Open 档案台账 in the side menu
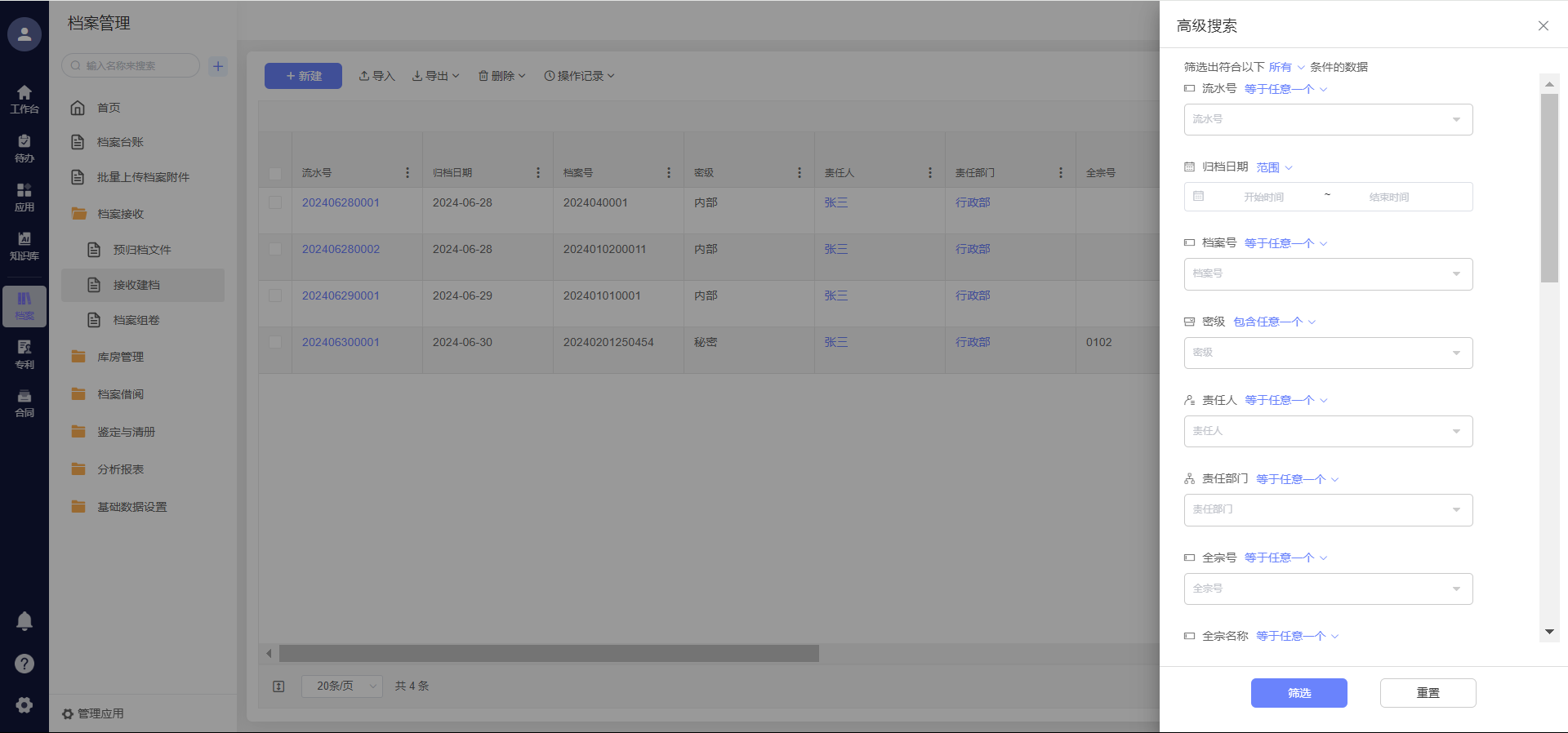 point(120,142)
